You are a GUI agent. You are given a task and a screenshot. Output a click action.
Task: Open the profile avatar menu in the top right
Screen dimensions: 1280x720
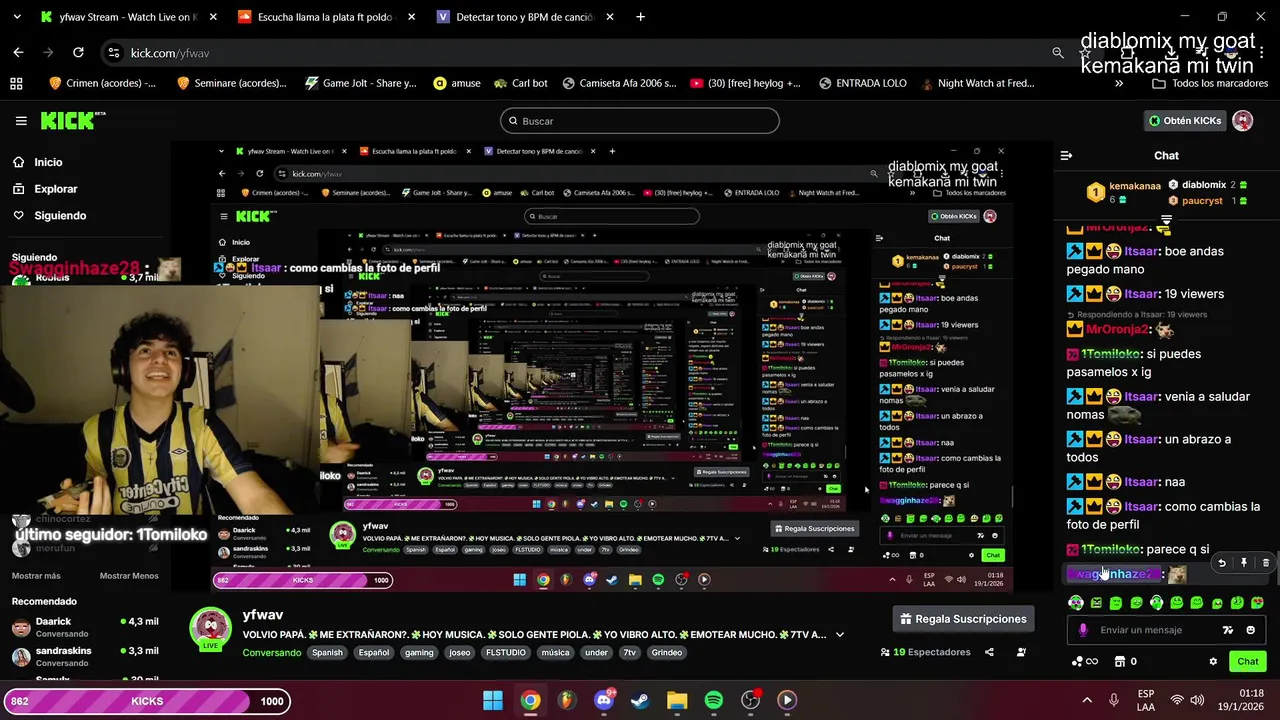1243,121
